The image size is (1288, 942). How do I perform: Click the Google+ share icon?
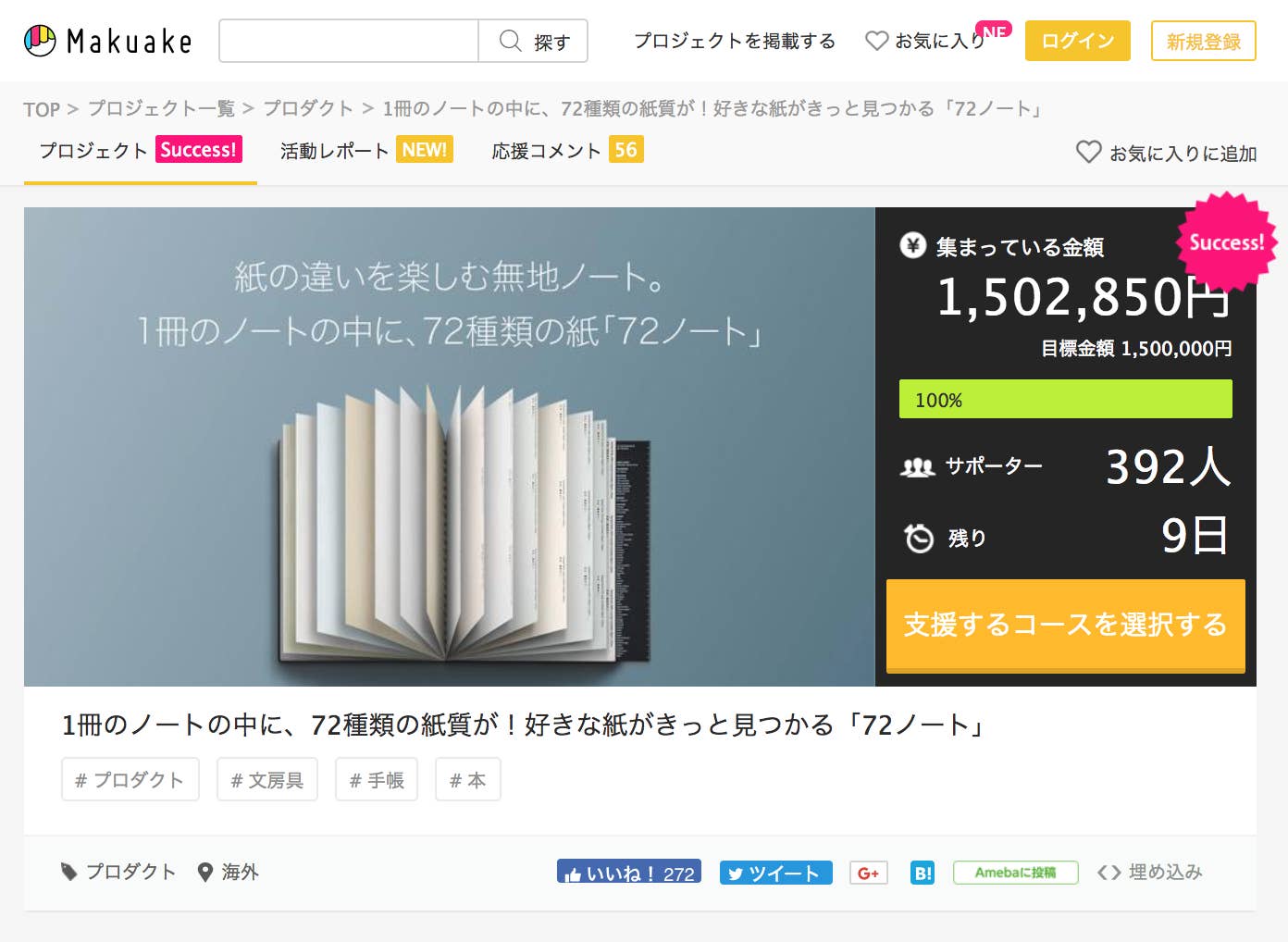click(869, 873)
